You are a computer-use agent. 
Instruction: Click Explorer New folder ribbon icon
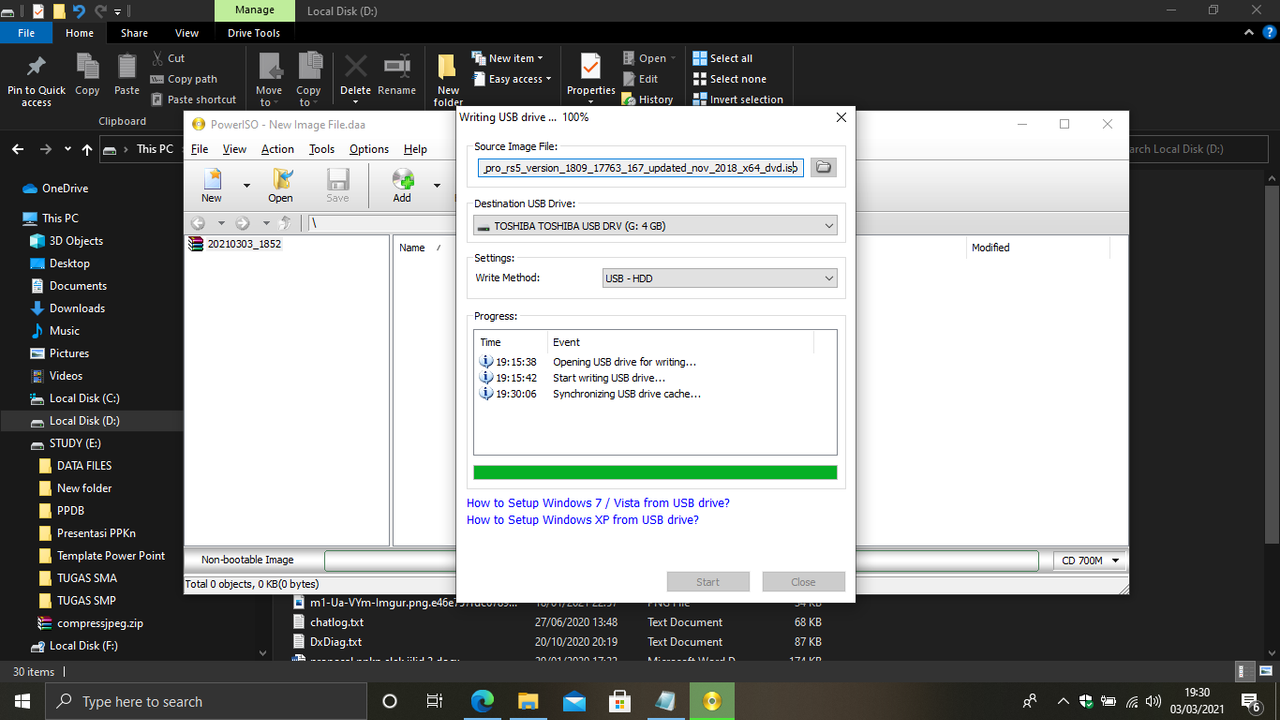point(448,80)
